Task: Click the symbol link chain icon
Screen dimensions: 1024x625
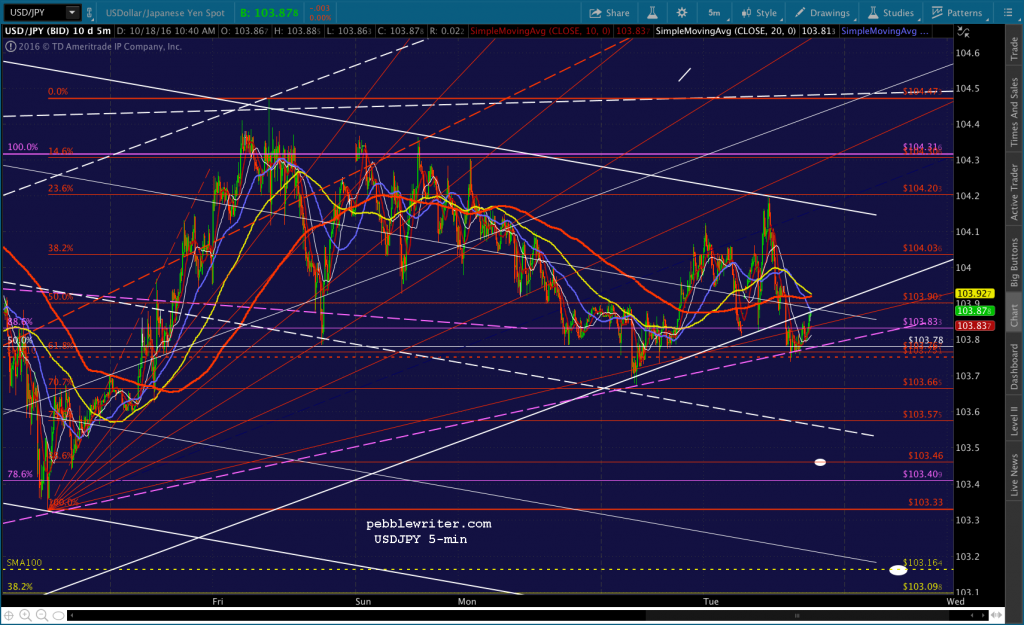Action: click(x=89, y=12)
